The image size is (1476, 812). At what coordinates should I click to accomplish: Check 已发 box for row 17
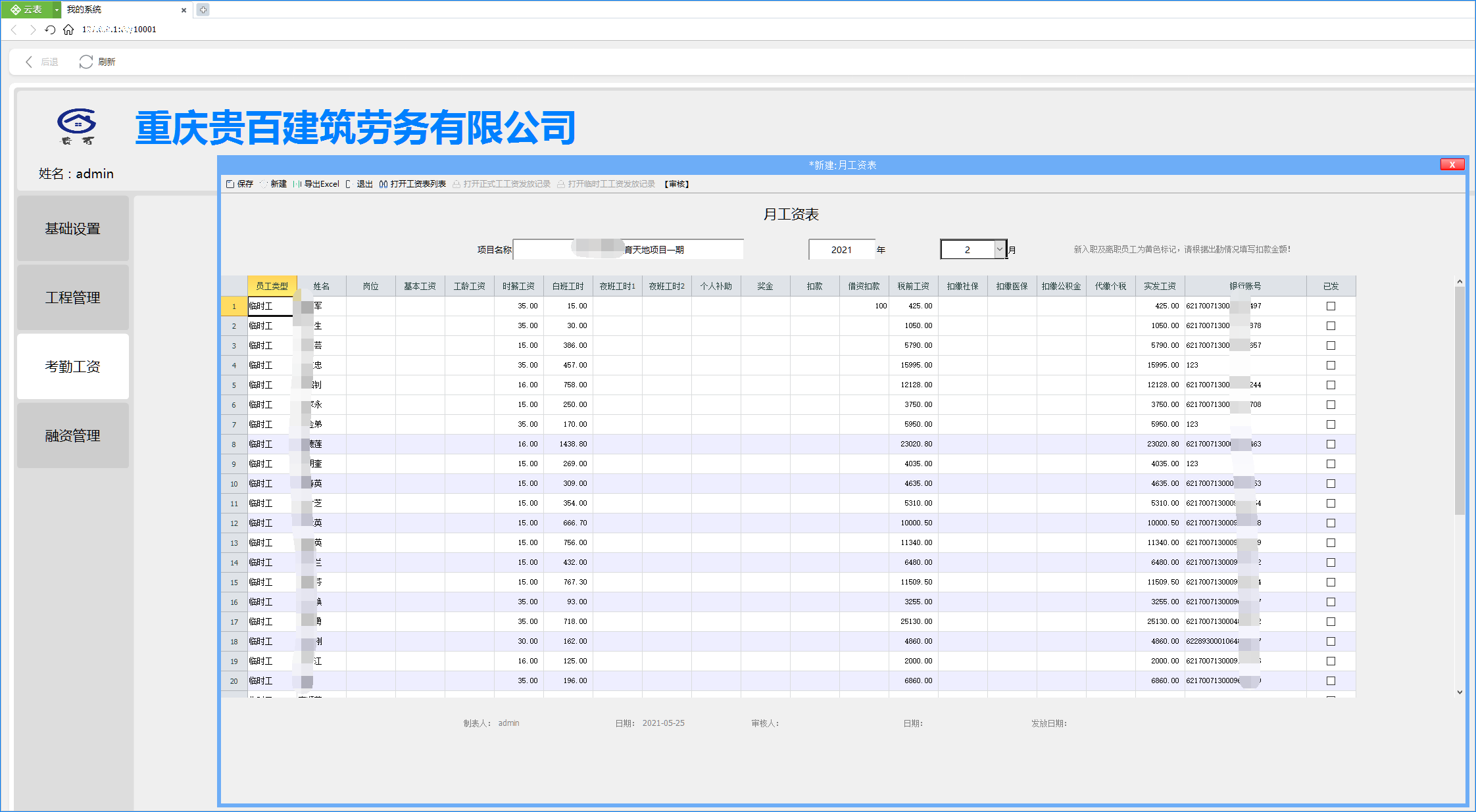(1331, 621)
